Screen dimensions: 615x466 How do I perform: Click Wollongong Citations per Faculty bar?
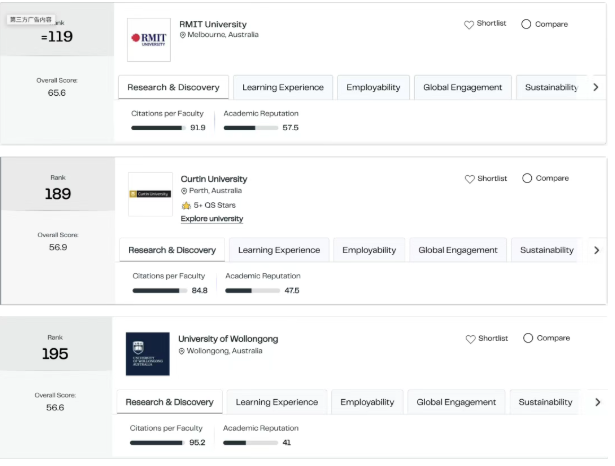click(x=157, y=443)
